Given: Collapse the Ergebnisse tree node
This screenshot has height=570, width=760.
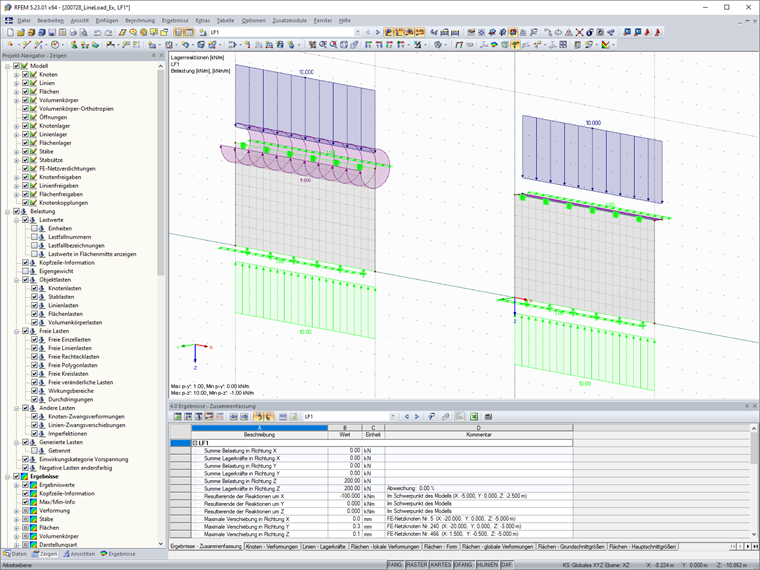Looking at the screenshot, I should (x=7, y=476).
